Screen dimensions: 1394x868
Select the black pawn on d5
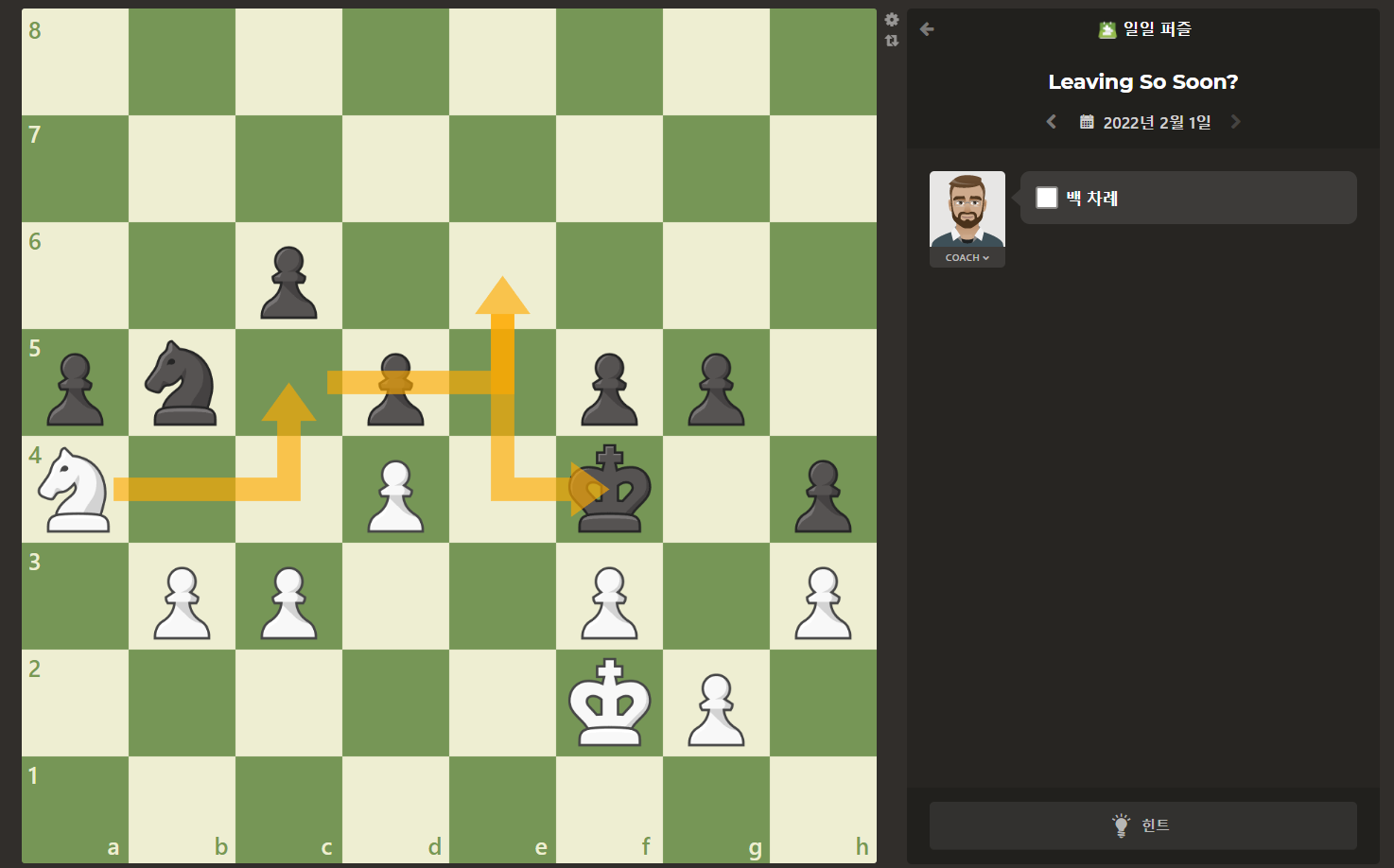[395, 389]
